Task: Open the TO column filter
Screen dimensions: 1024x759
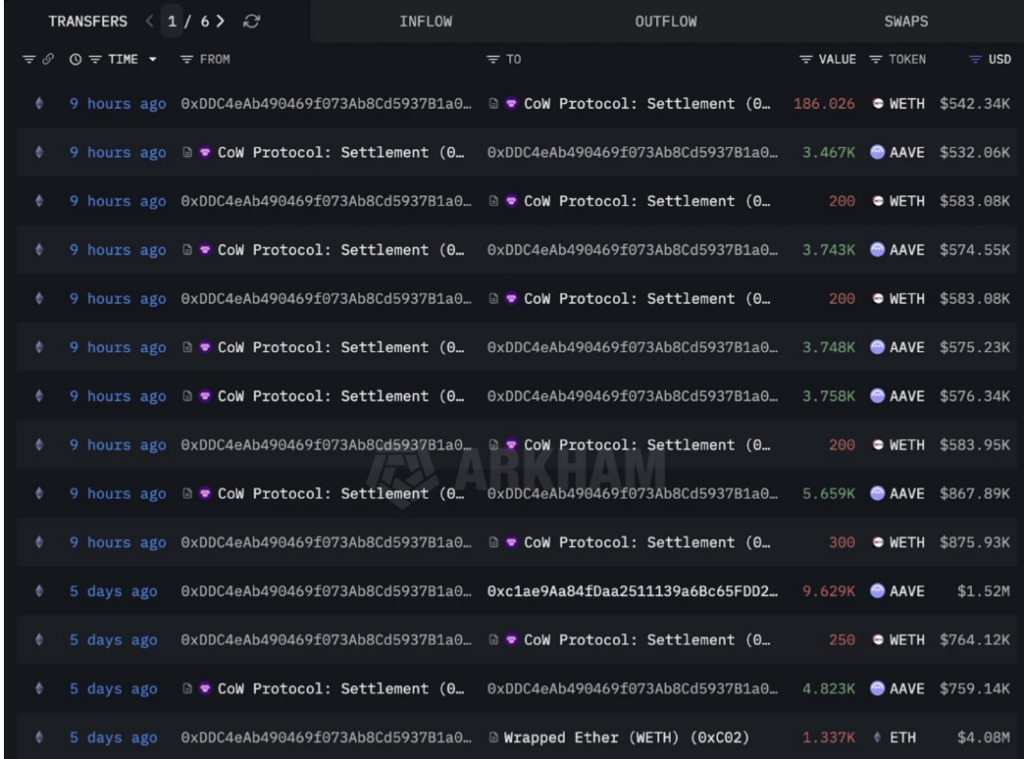Action: click(492, 60)
